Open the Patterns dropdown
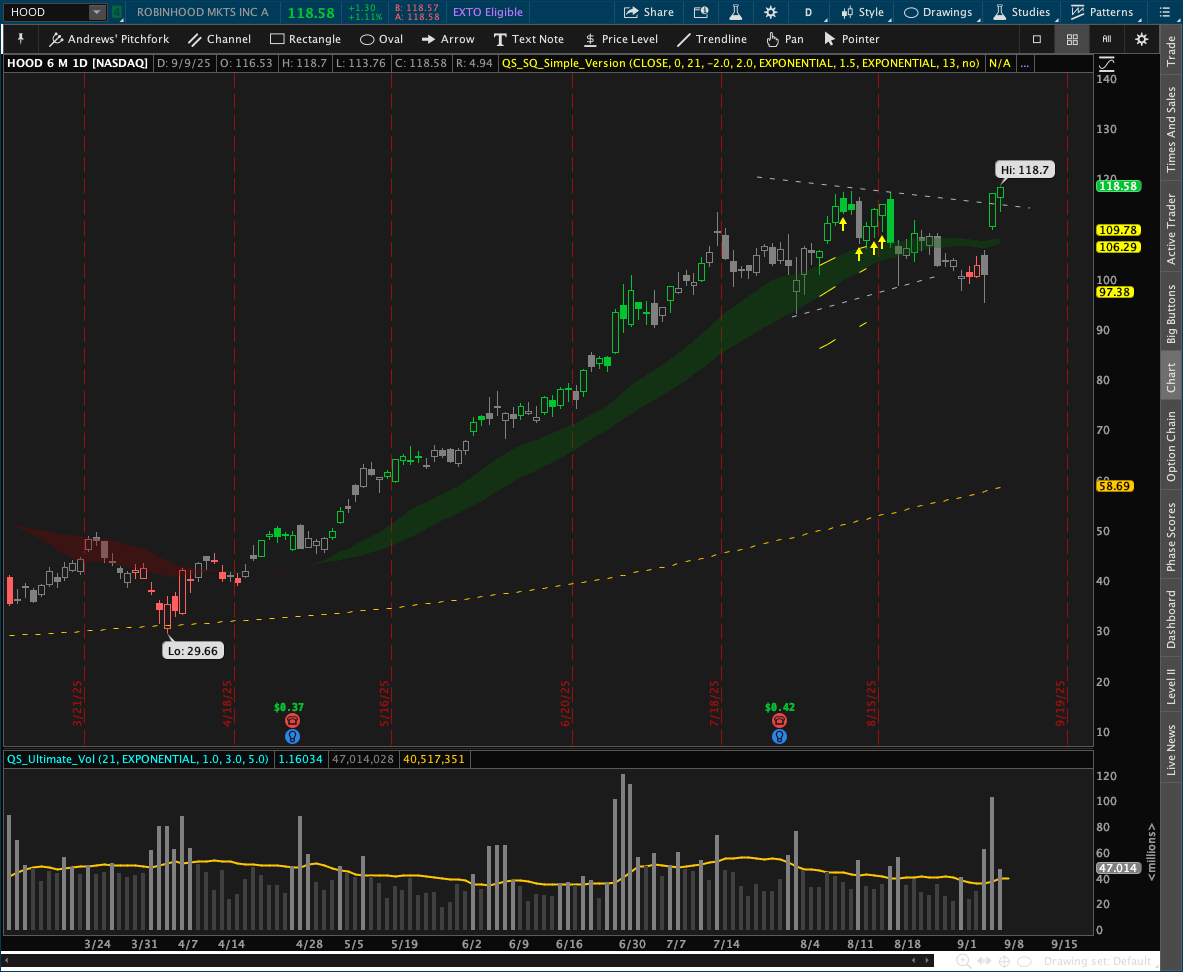This screenshot has width=1183, height=972. coord(1102,12)
